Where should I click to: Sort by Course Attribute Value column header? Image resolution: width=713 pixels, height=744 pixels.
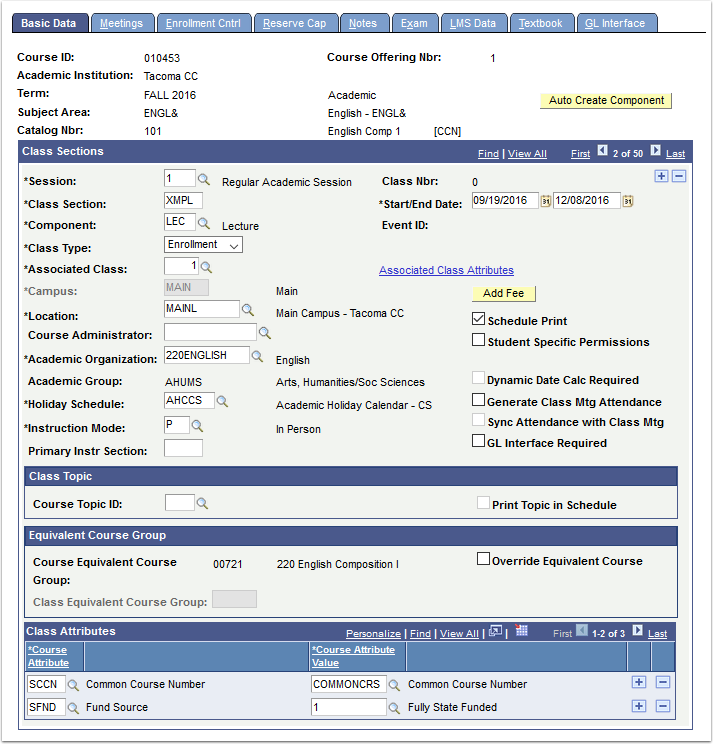(x=353, y=656)
